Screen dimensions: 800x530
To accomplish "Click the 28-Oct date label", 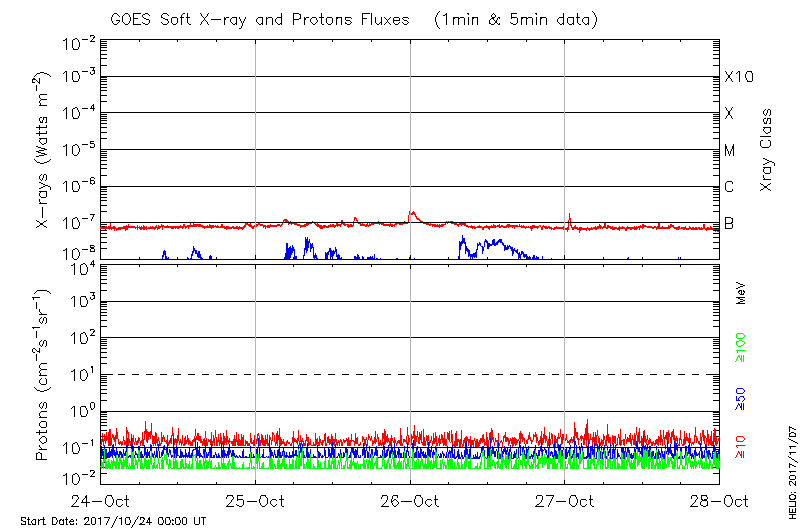I will point(719,501).
